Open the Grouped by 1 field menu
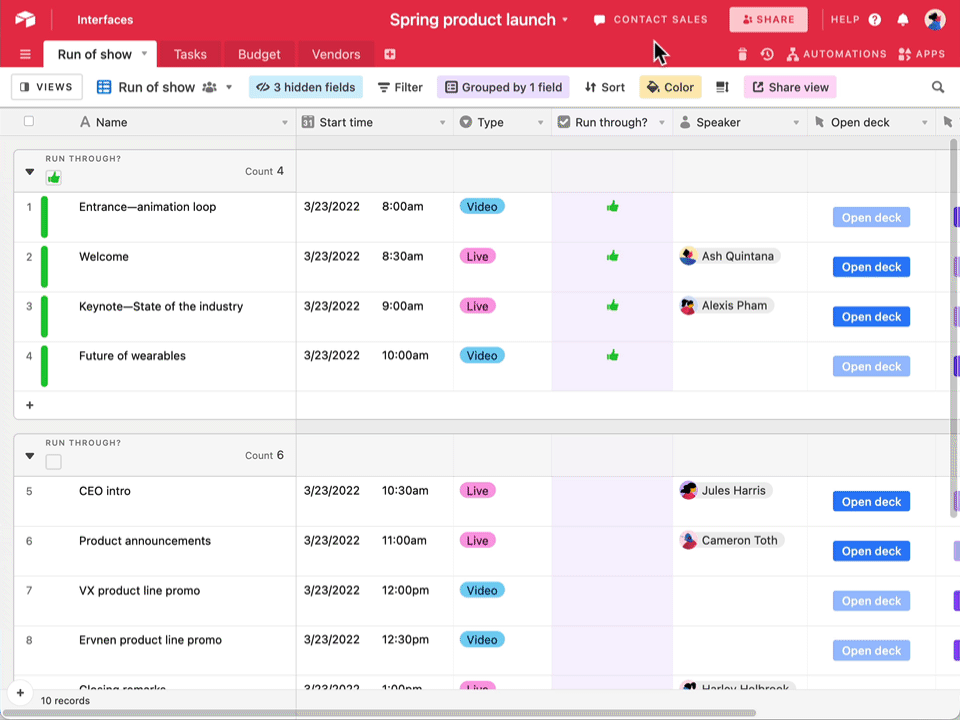The image size is (960, 720). (x=503, y=87)
